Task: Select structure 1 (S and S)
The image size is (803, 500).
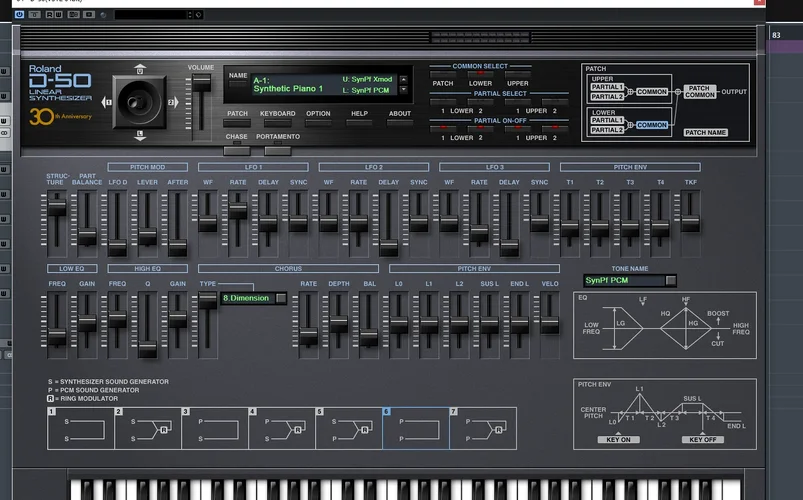Action: pos(81,428)
